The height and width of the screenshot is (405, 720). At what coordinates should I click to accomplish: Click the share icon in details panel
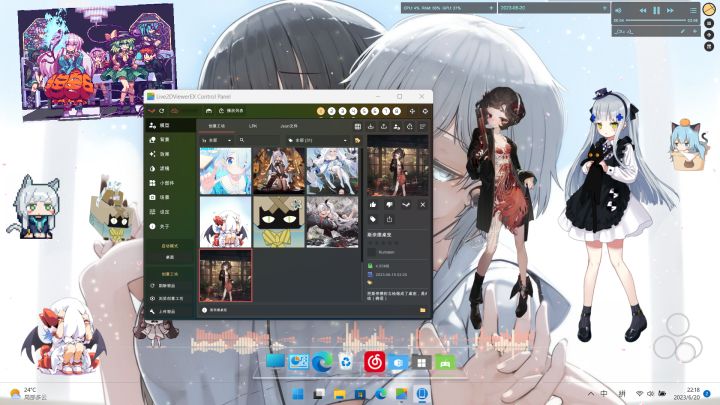coord(389,219)
